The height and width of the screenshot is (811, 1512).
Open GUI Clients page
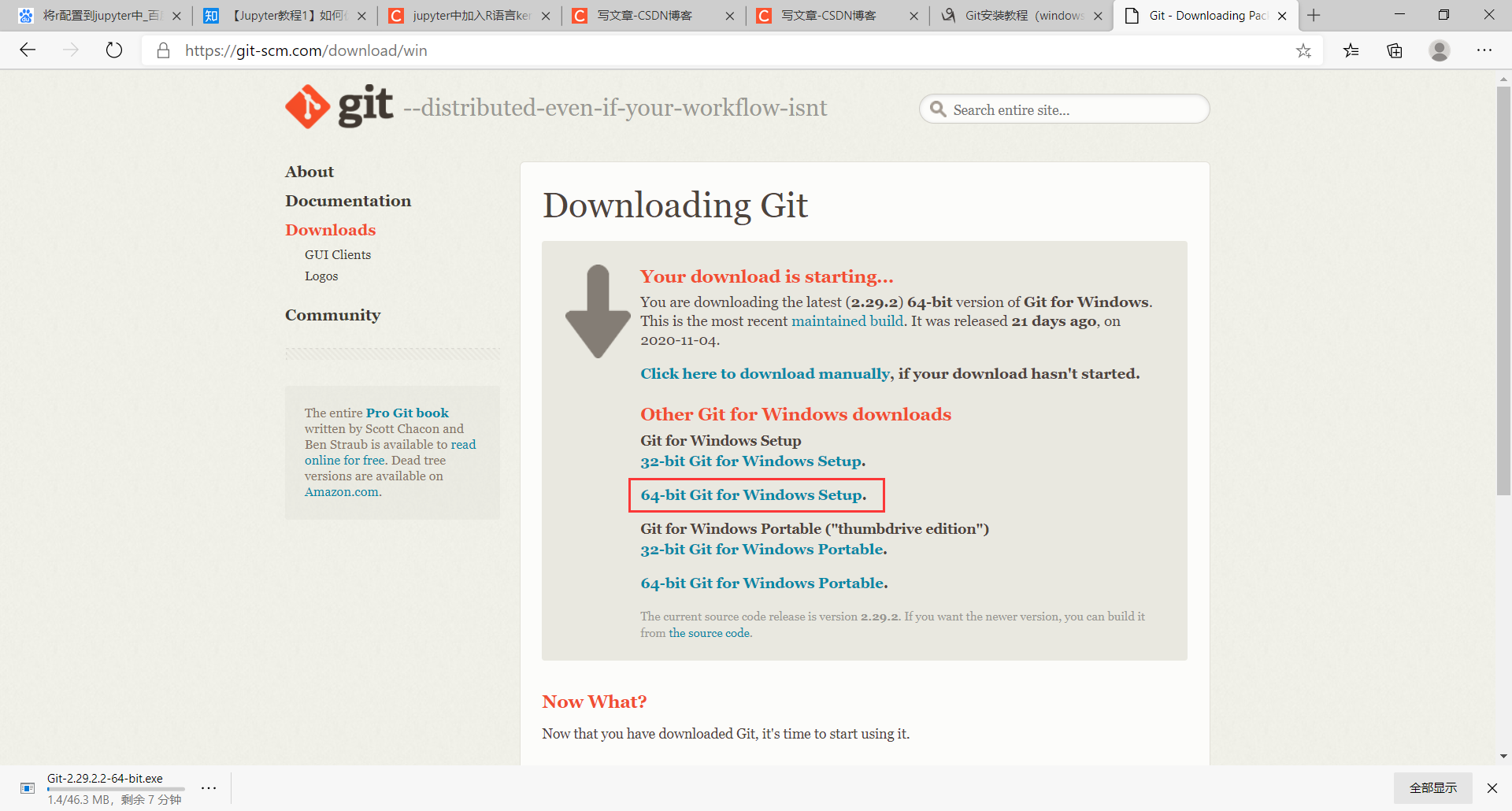coord(338,254)
